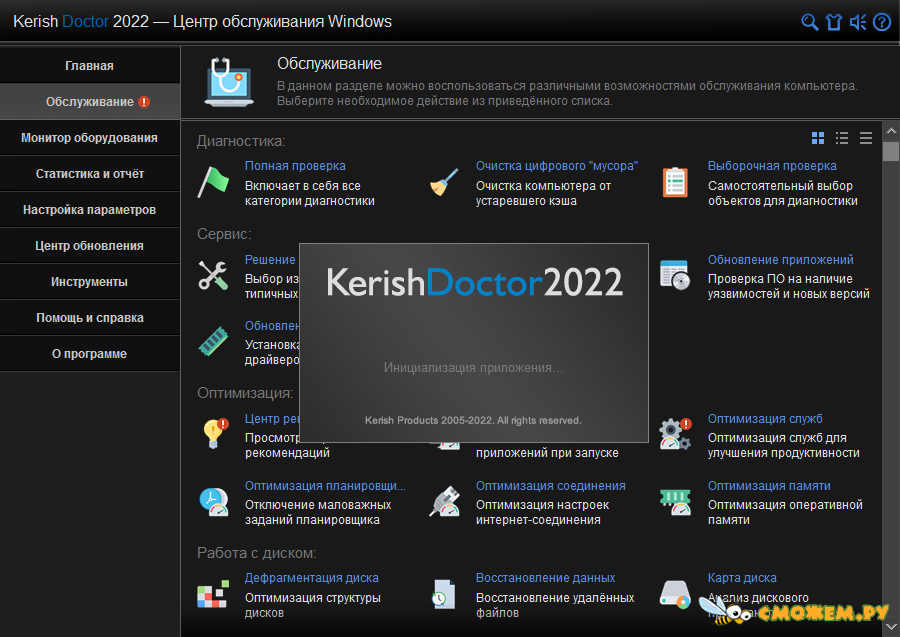Click text "Оптимизация структуры дисков"

tap(313, 605)
